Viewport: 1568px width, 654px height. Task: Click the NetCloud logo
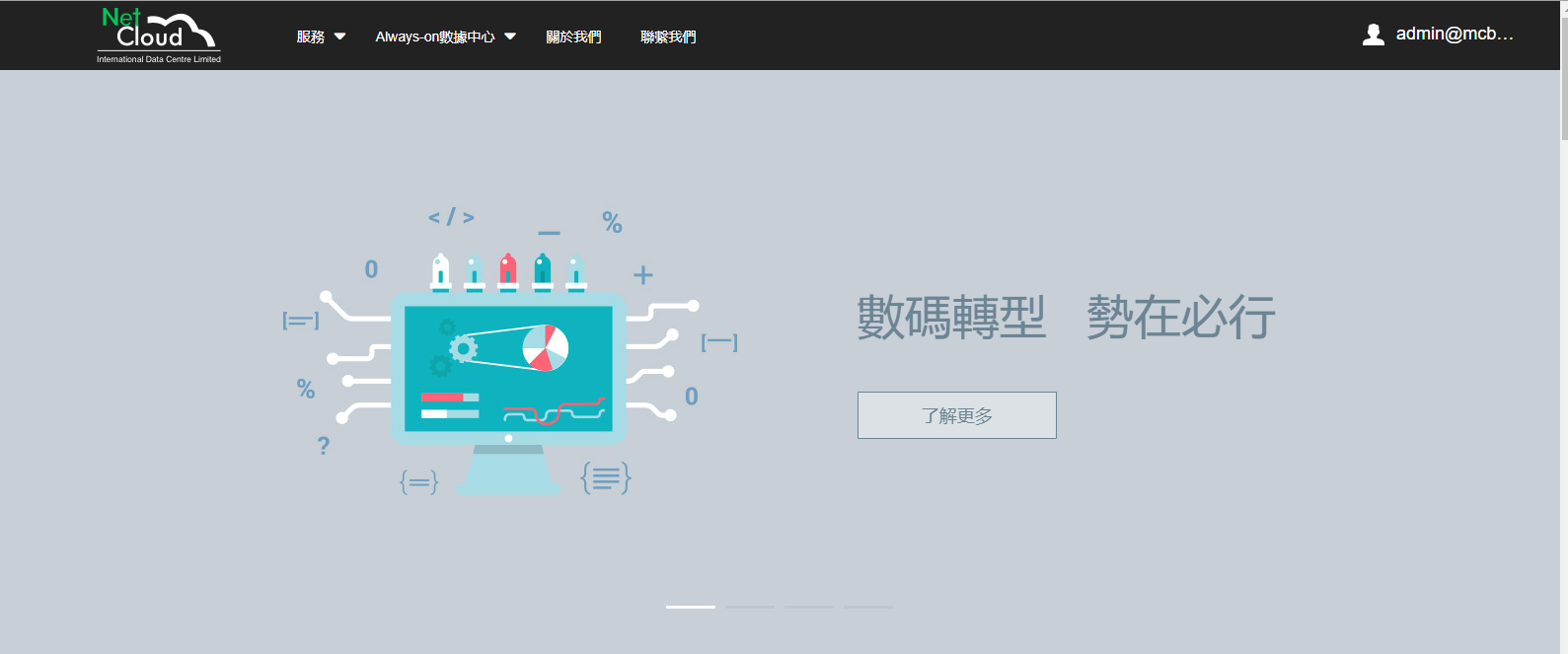pos(159,36)
